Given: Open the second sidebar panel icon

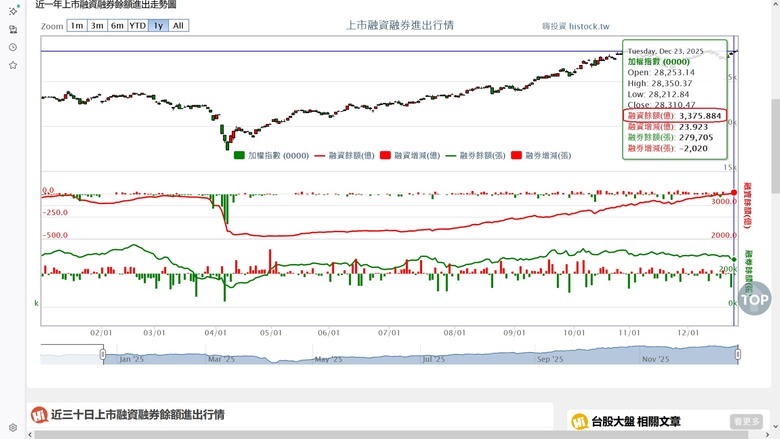Looking at the screenshot, I should pos(13,29).
